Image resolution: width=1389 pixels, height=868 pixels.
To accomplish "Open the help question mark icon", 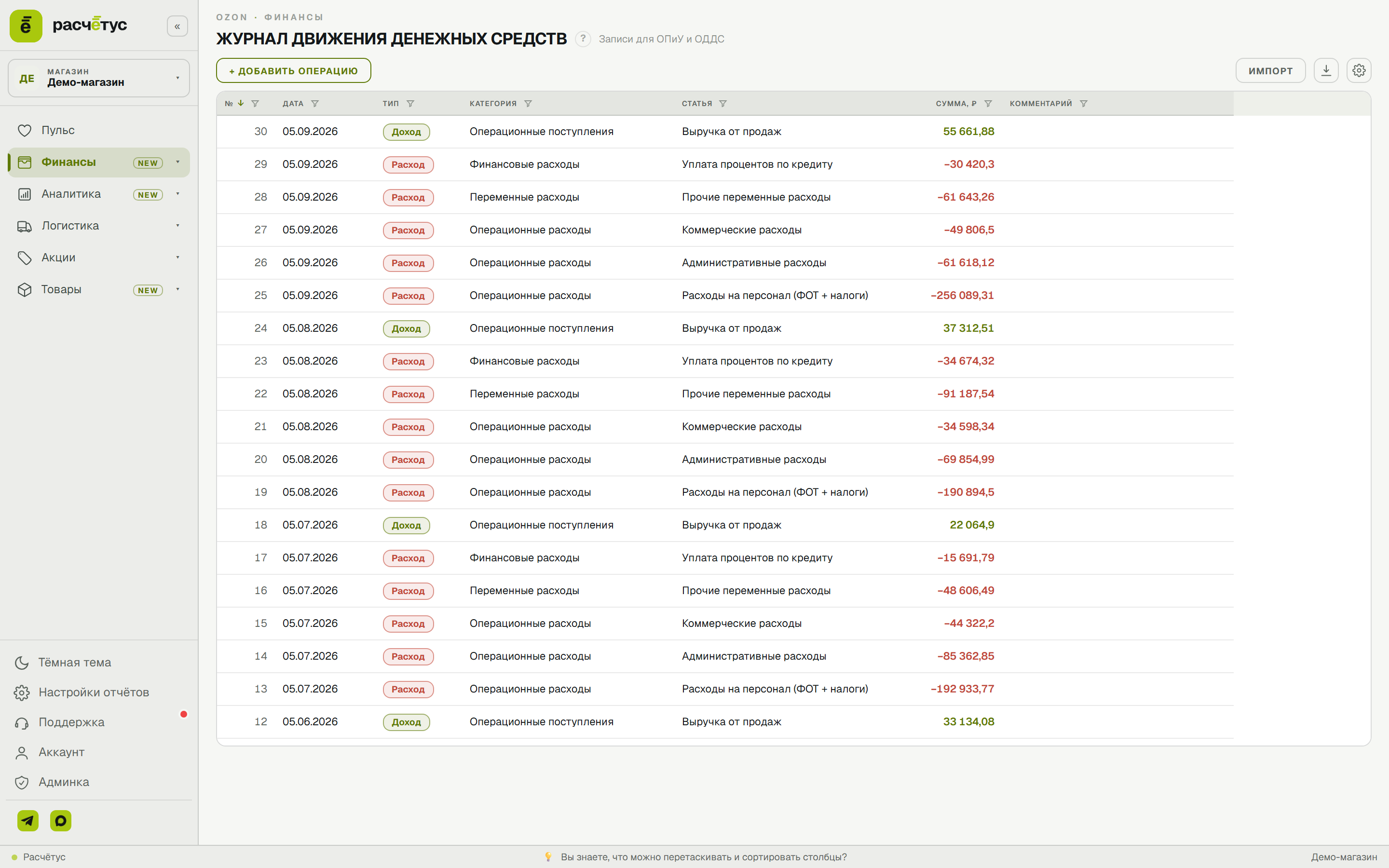I will click(x=583, y=39).
